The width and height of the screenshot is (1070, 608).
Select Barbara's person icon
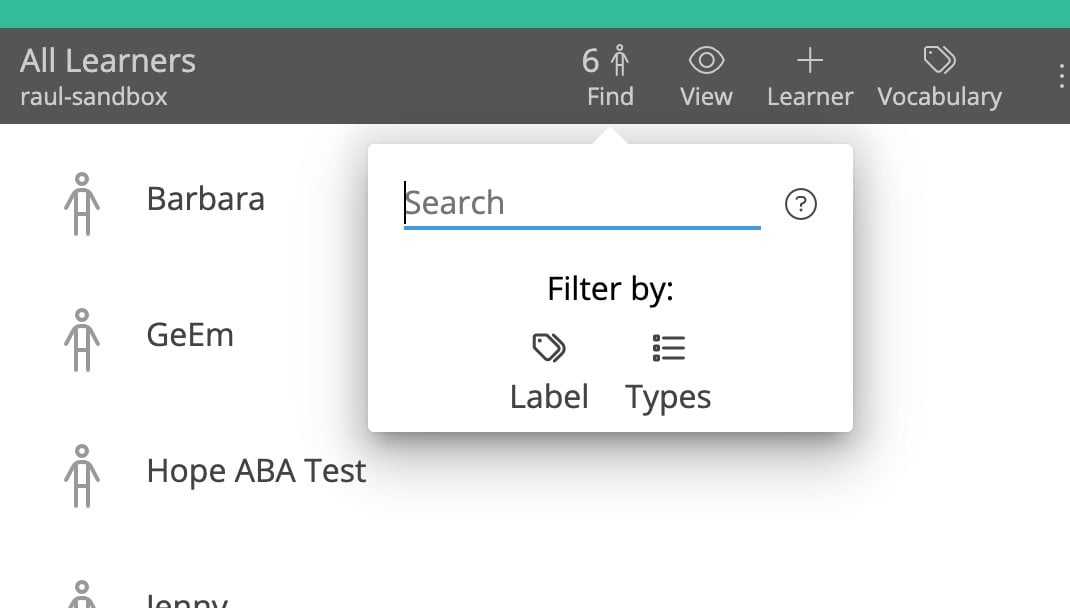click(x=82, y=204)
